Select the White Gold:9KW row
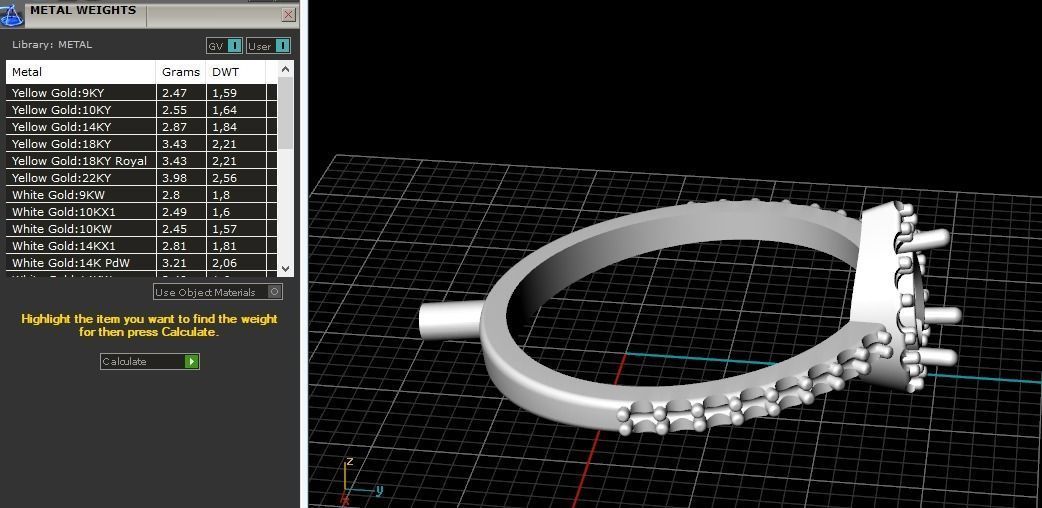Screen dimensions: 1042x508 pyautogui.click(x=141, y=195)
